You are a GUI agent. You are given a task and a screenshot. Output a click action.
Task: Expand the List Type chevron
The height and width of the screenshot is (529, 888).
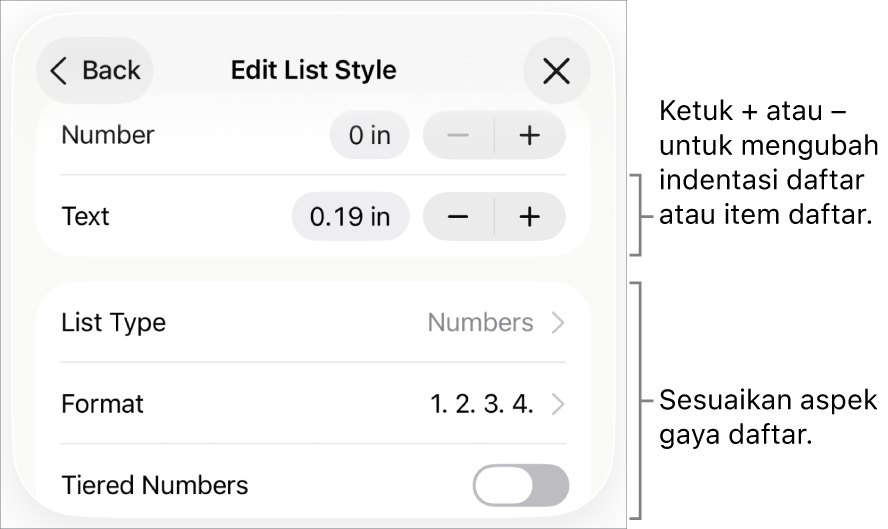coord(558,323)
